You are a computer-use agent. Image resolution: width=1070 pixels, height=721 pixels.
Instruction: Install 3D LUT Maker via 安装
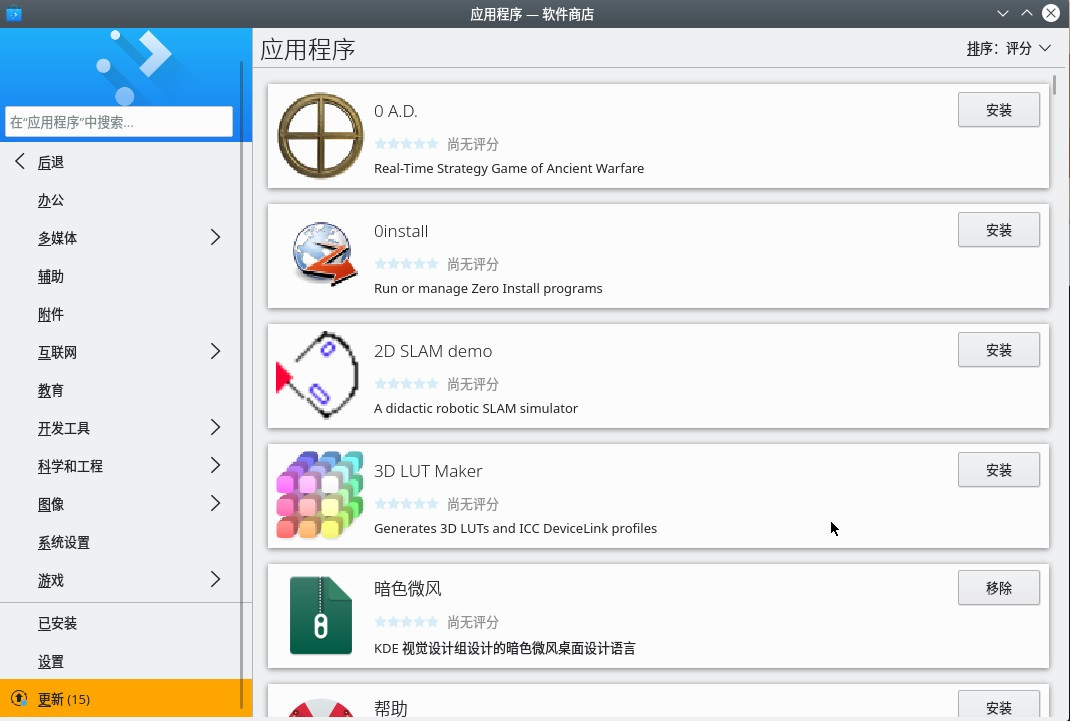click(998, 470)
